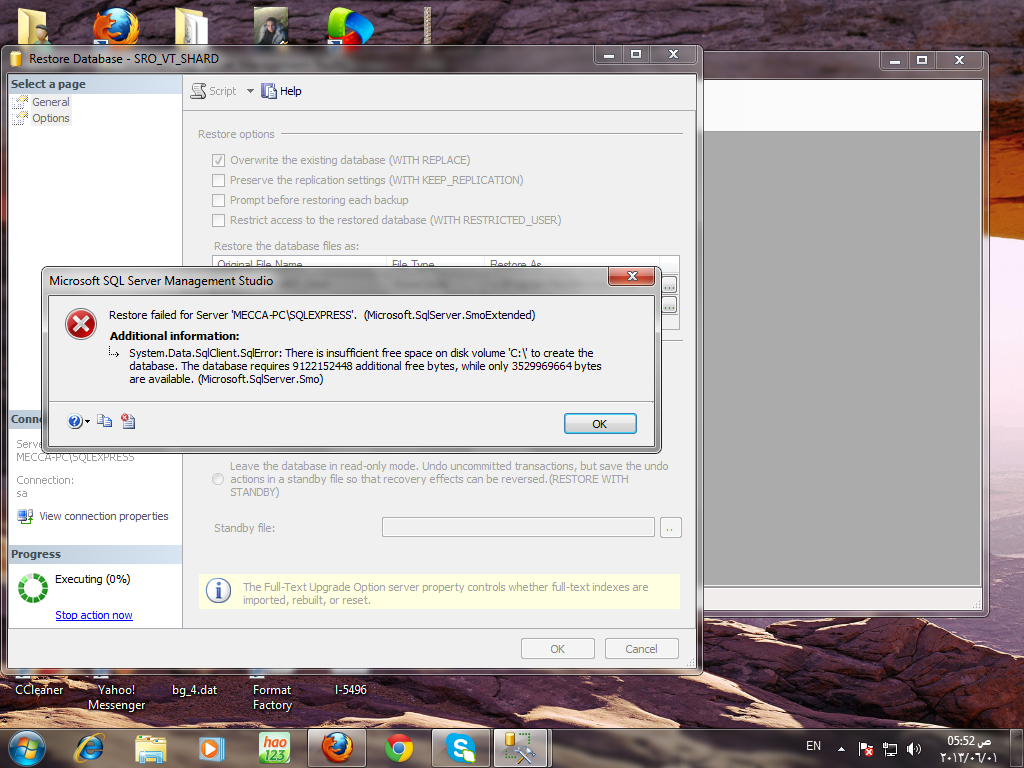Click the "Executing (0%)" status text
The image size is (1024, 768).
click(x=93, y=579)
